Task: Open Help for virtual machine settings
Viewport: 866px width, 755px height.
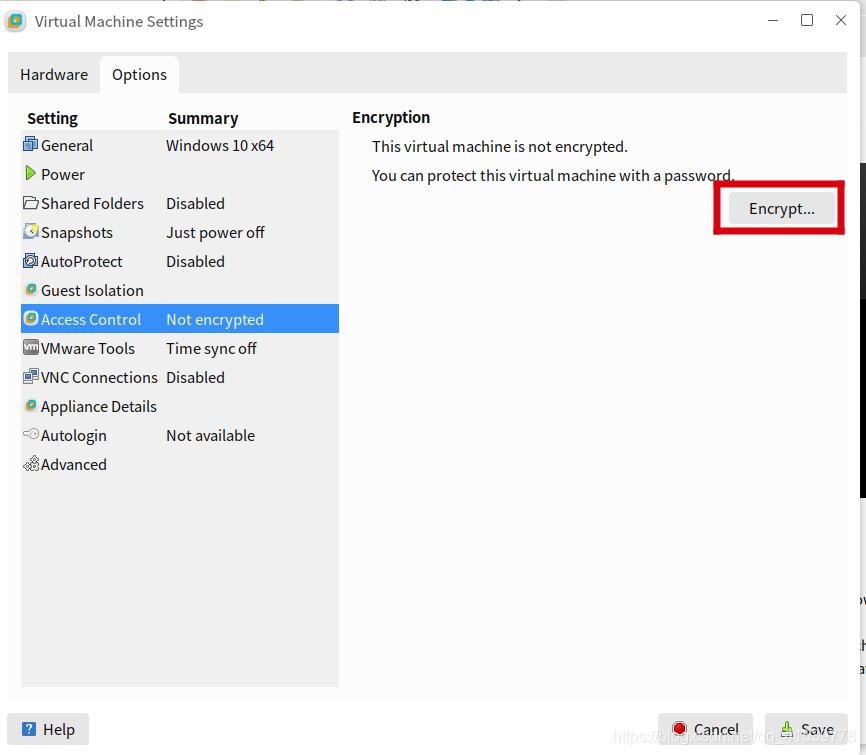Action: [x=48, y=729]
